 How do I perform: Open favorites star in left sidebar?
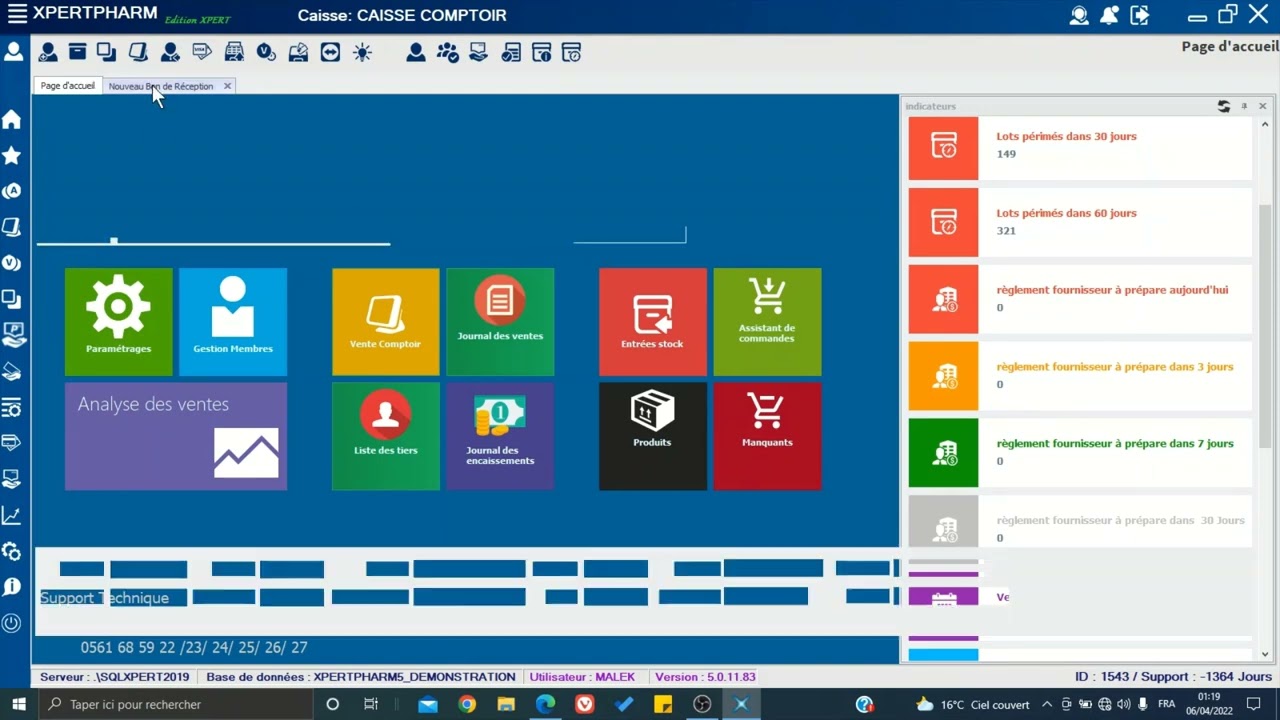(12, 155)
